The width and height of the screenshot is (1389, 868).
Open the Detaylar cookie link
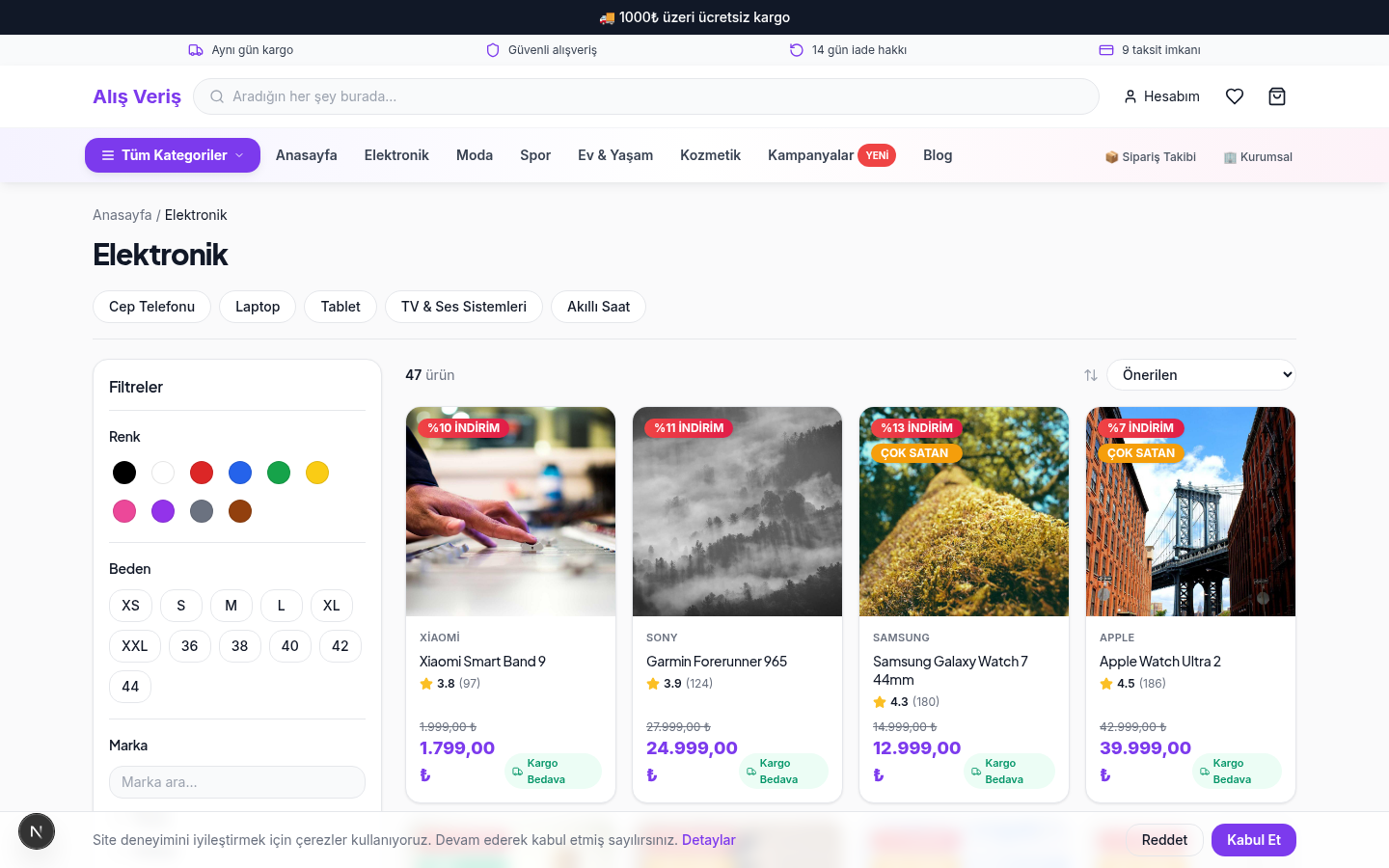click(x=709, y=840)
